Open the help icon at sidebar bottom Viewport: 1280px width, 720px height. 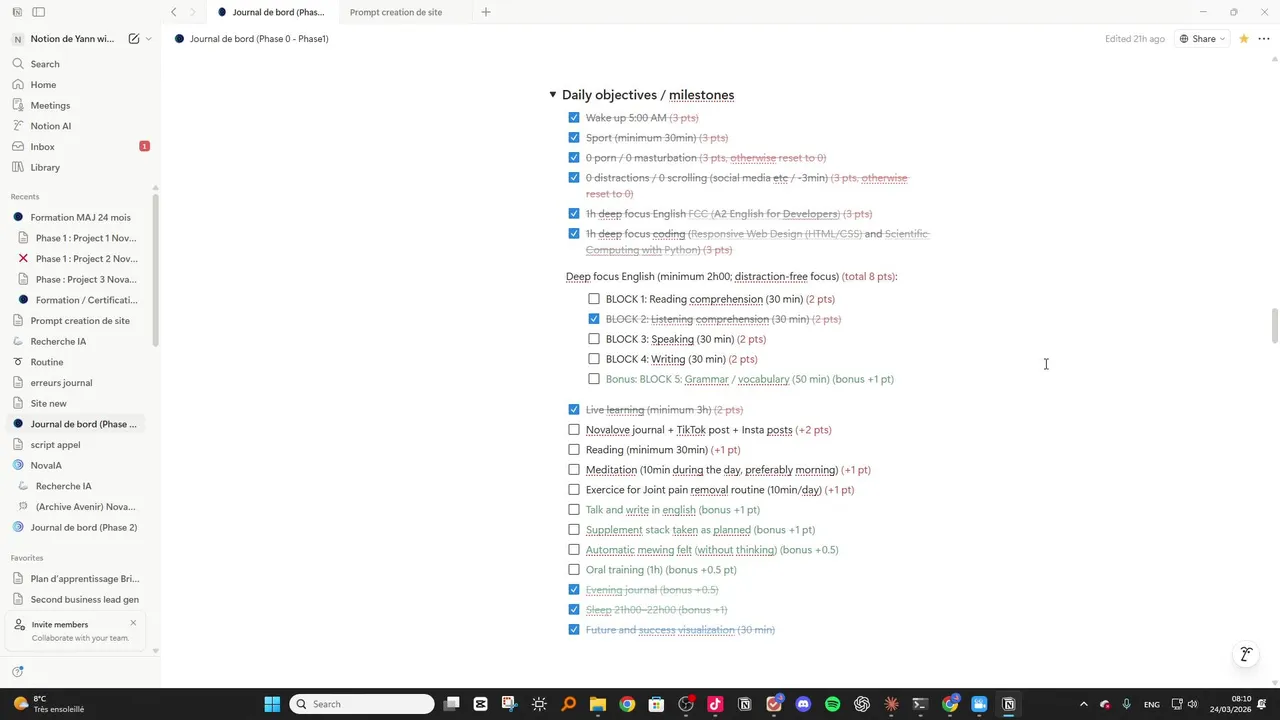pyautogui.click(x=17, y=672)
